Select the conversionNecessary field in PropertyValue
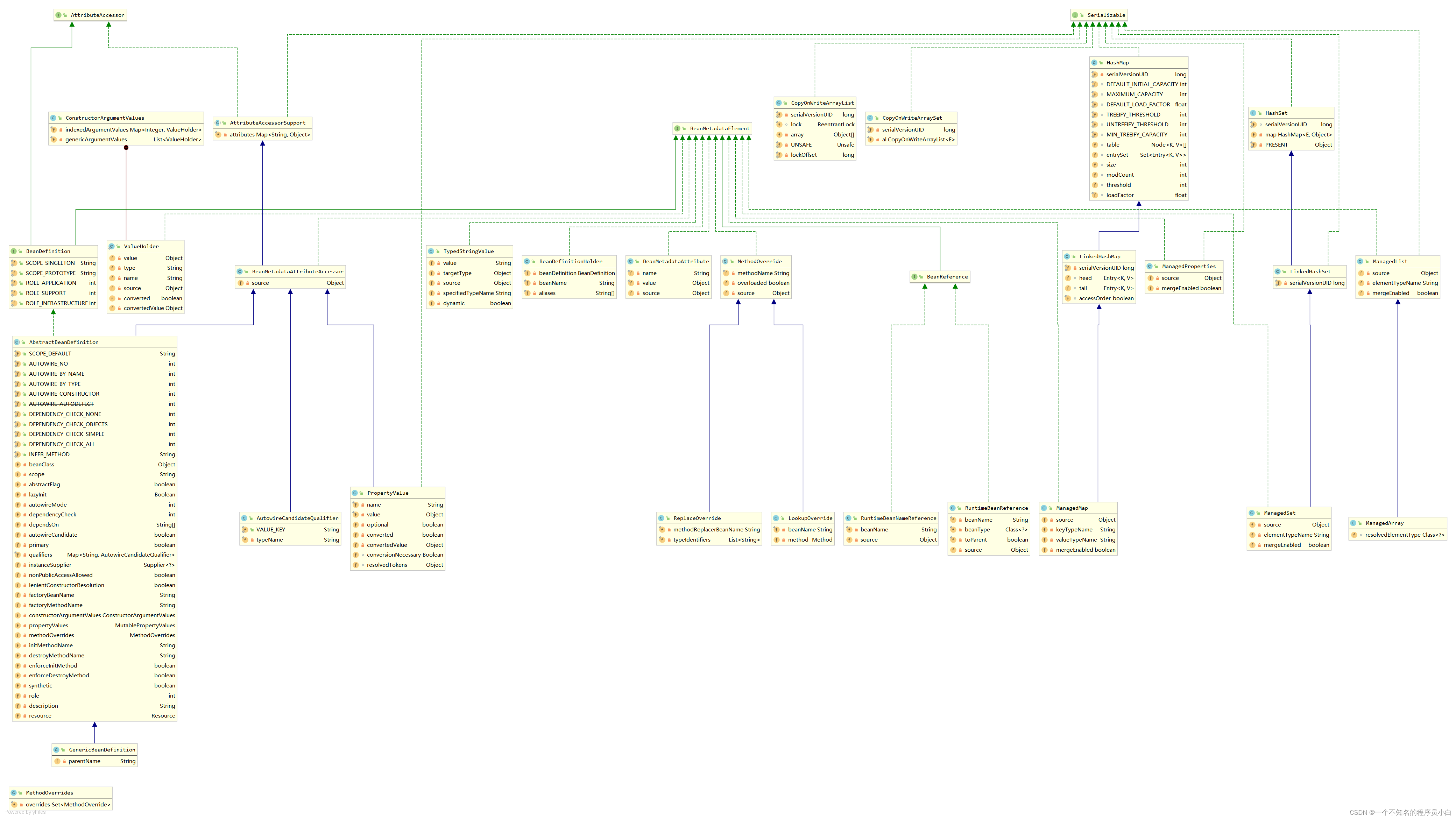 [x=398, y=555]
